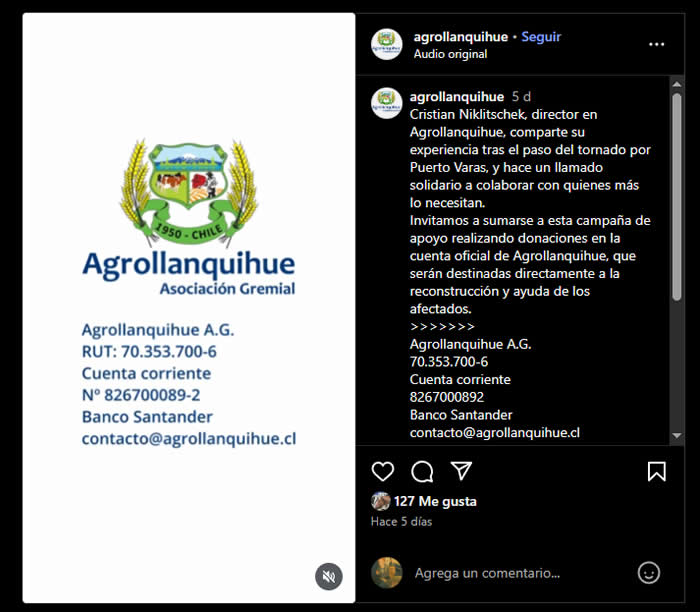View the 127 Me gusta likes list
This screenshot has width=700, height=612.
click(x=435, y=501)
